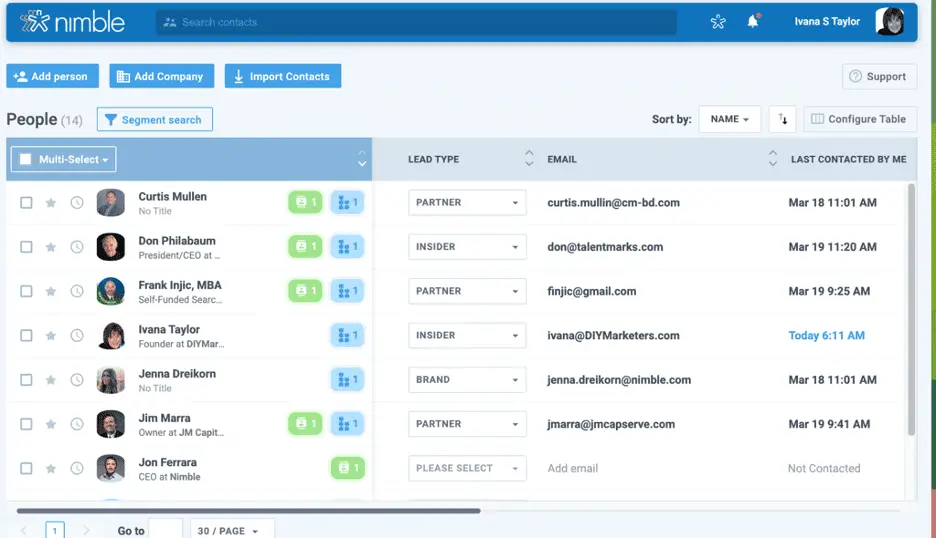The image size is (936, 538).
Task: Click the Add person button
Action: point(52,76)
